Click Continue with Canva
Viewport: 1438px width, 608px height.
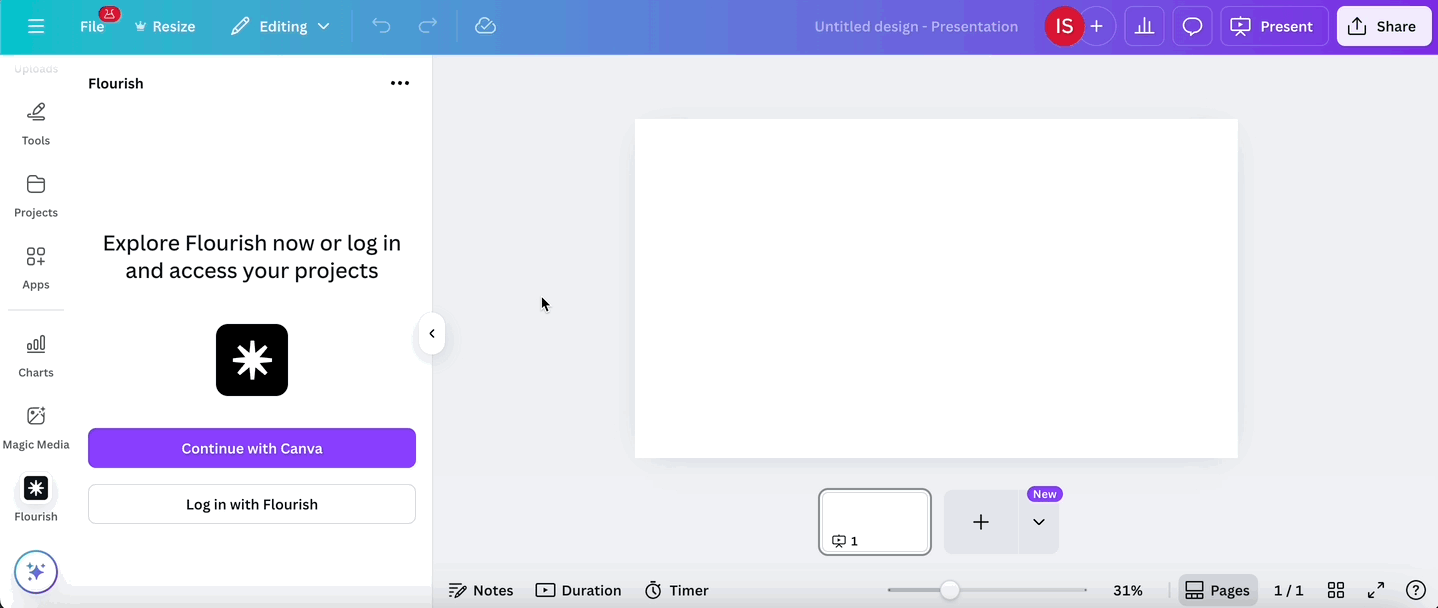(252, 448)
